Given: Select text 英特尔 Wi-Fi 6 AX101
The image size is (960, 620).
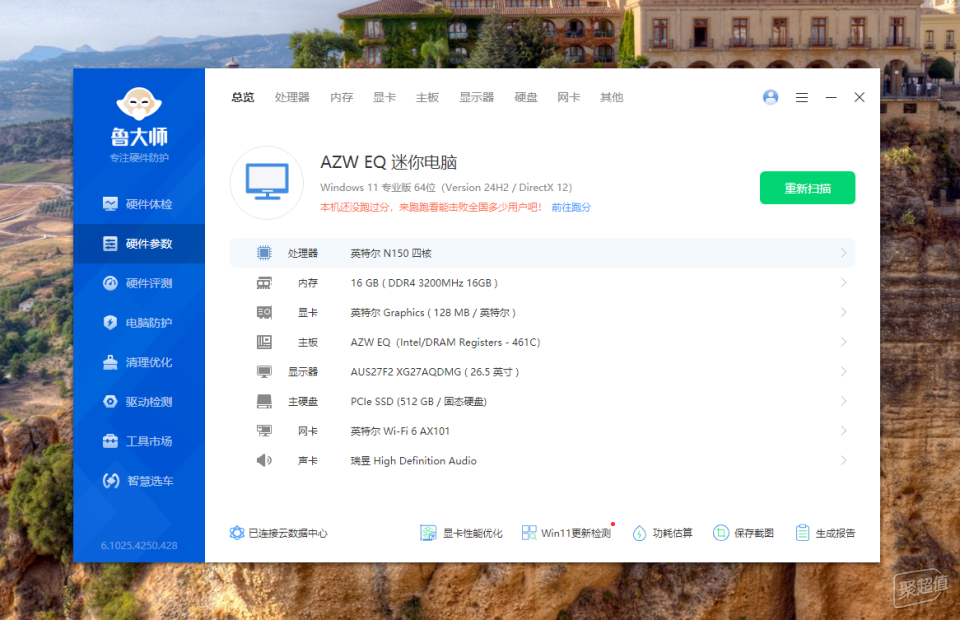Looking at the screenshot, I should tap(400, 431).
